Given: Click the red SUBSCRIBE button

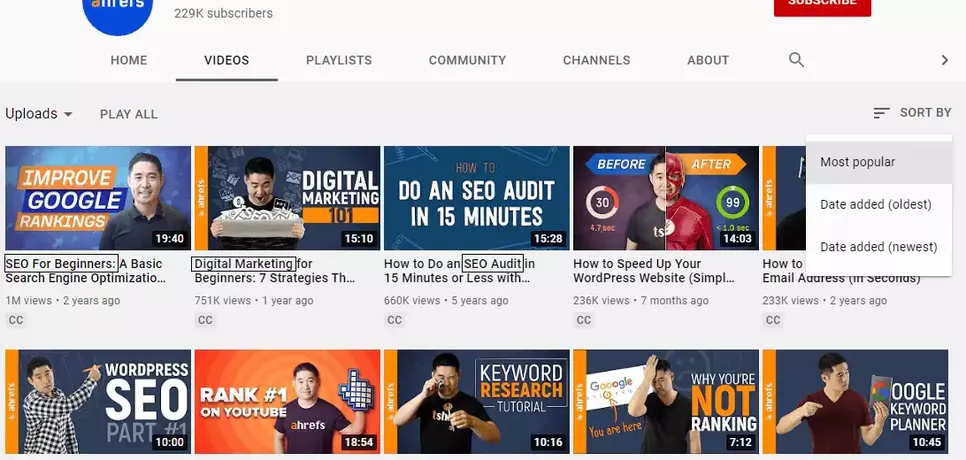Looking at the screenshot, I should (822, 6).
